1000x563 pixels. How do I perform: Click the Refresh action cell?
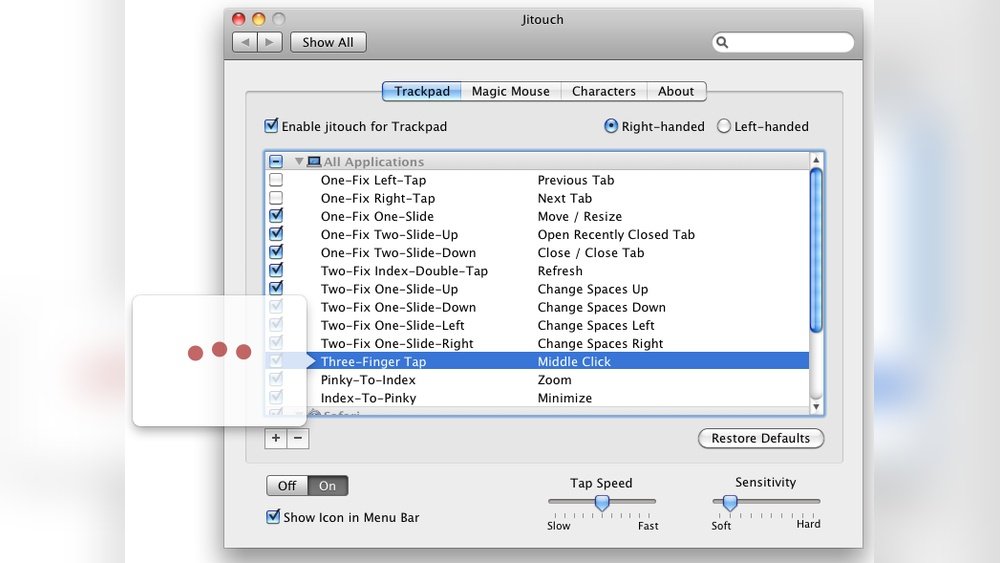point(560,270)
